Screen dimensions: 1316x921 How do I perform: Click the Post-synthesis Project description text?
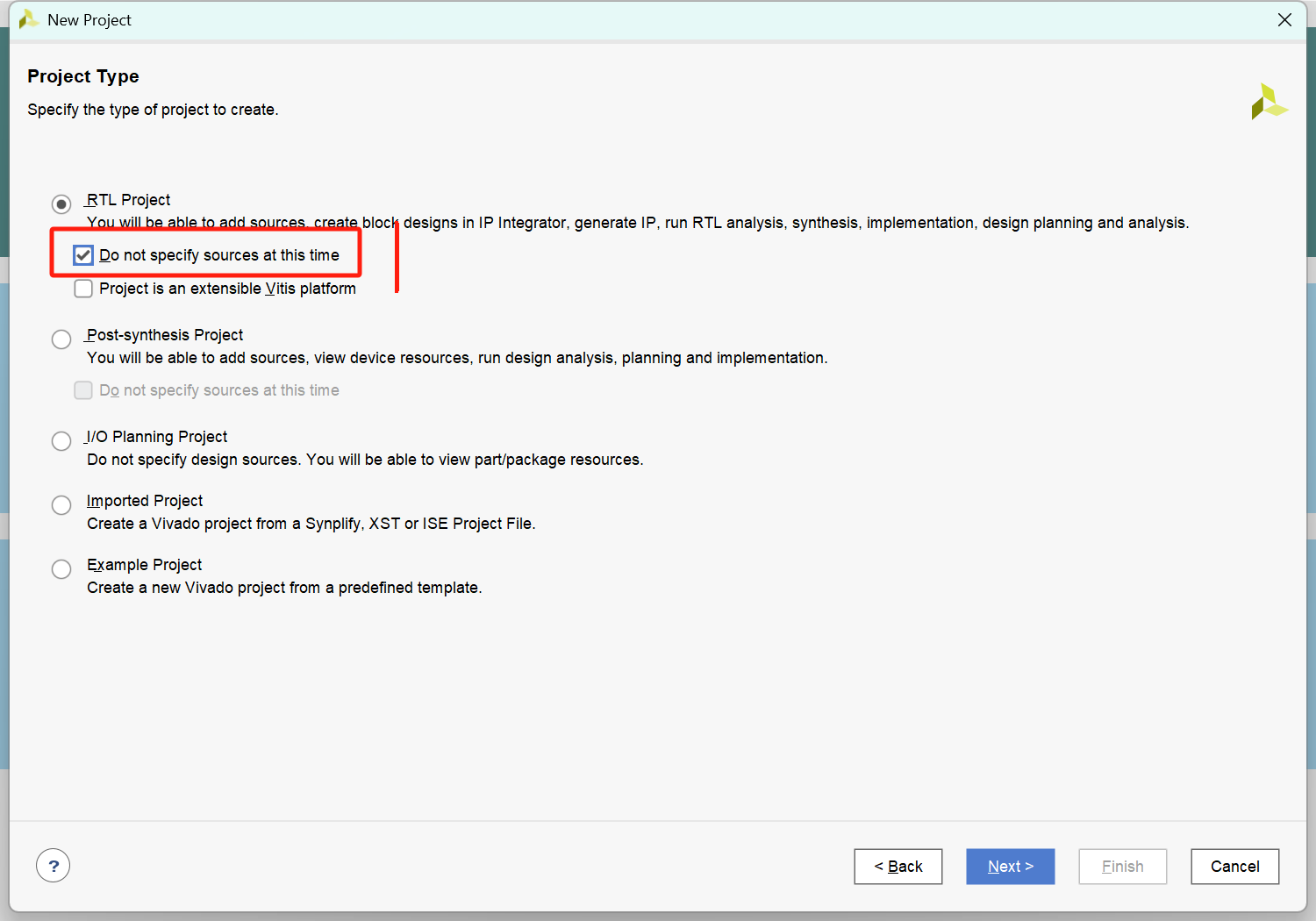coord(457,358)
